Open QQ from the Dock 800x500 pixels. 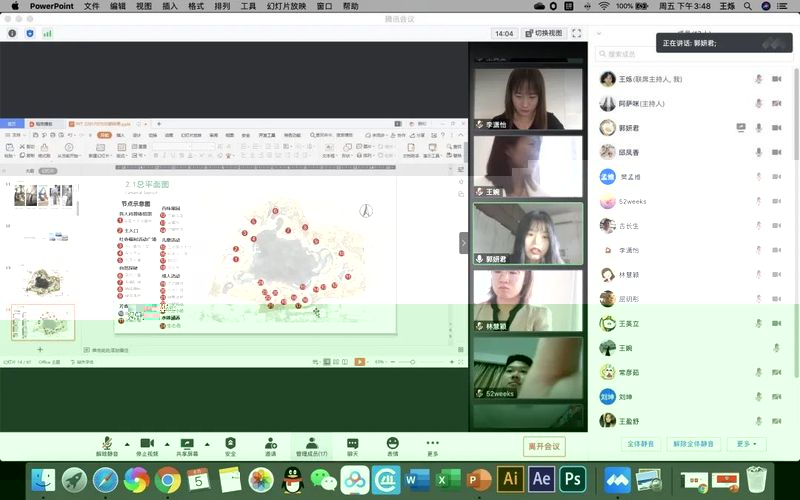click(x=293, y=480)
